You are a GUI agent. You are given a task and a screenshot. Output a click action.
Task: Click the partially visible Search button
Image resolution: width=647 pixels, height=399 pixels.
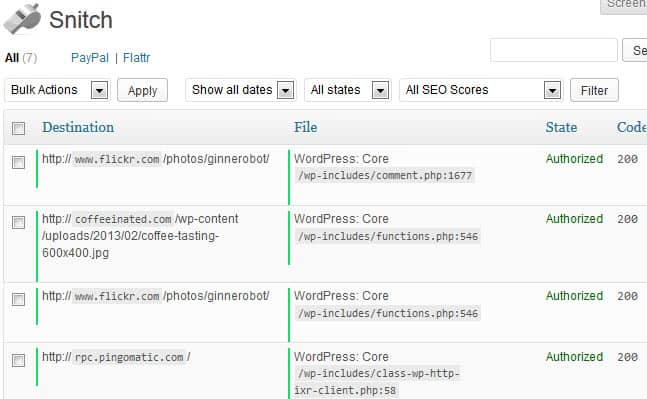[x=635, y=50]
